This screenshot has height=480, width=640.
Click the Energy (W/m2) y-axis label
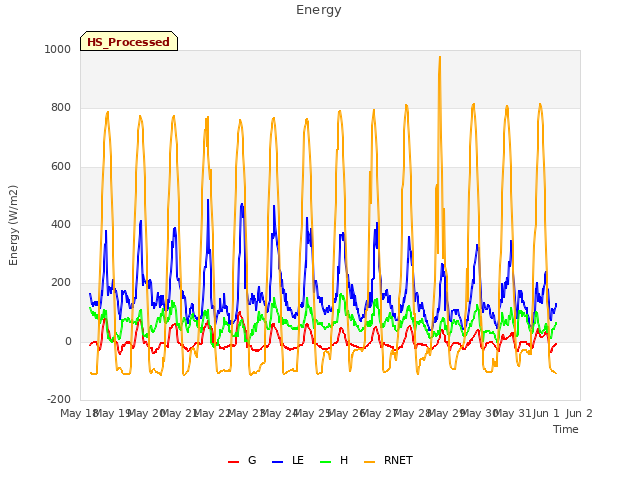point(13,225)
